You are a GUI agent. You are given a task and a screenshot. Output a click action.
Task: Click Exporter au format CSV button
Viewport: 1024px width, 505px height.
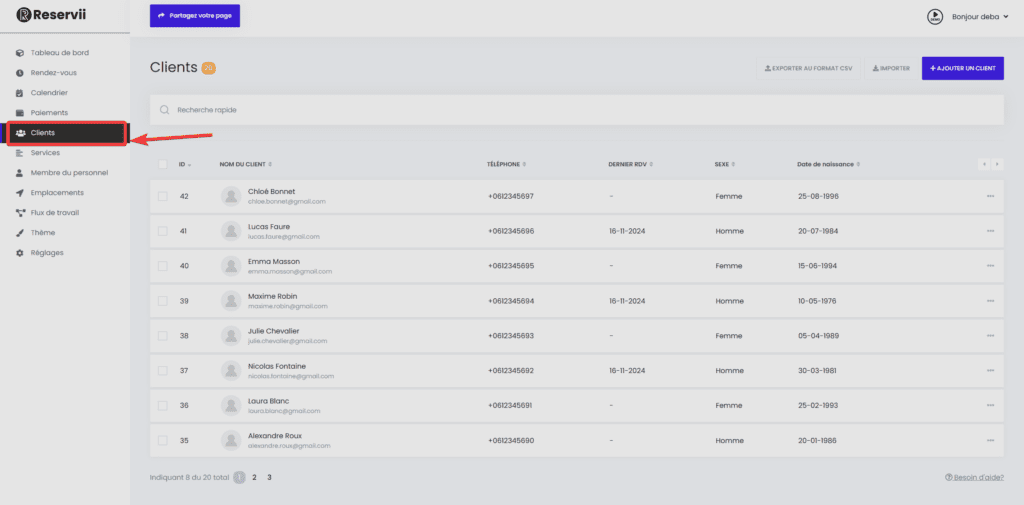(x=808, y=68)
